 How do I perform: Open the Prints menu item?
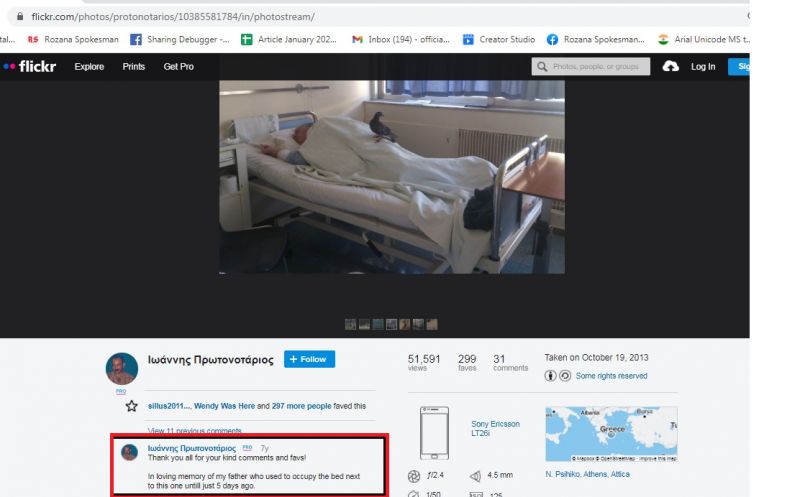point(133,66)
